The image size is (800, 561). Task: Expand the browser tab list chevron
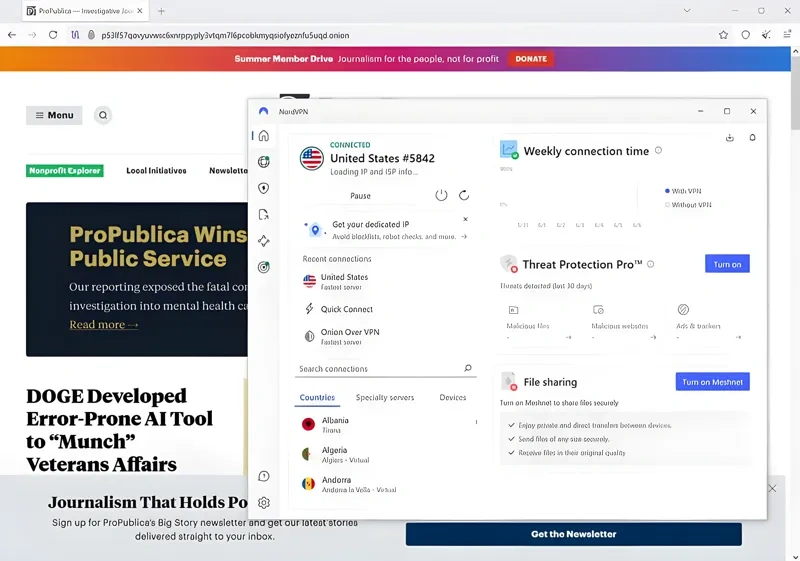[687, 11]
